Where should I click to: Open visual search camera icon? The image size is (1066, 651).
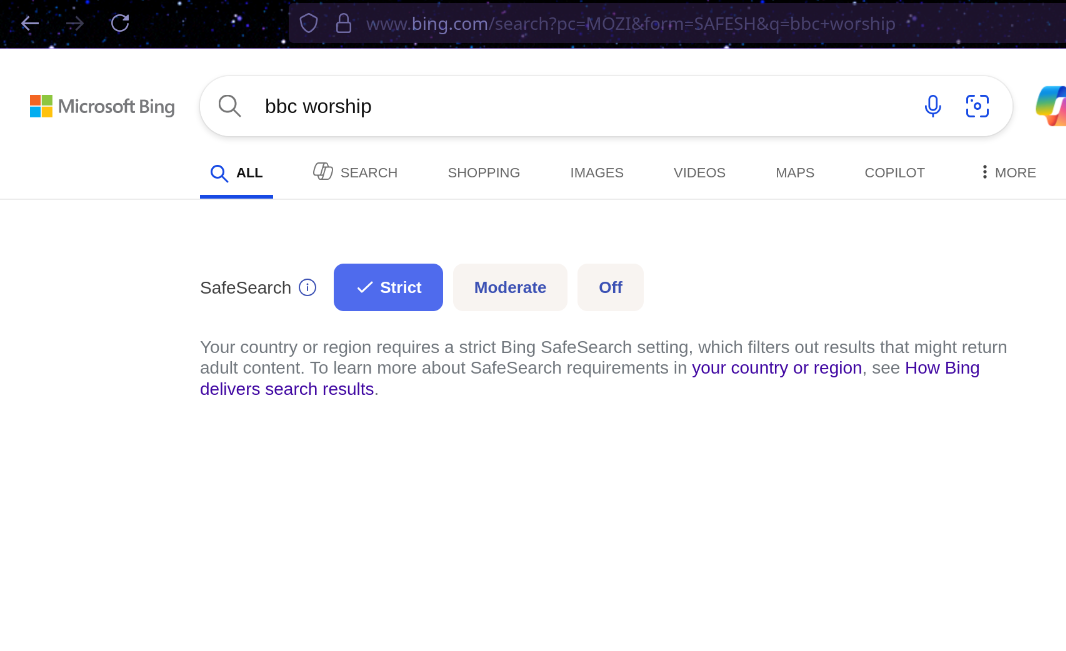pos(977,106)
